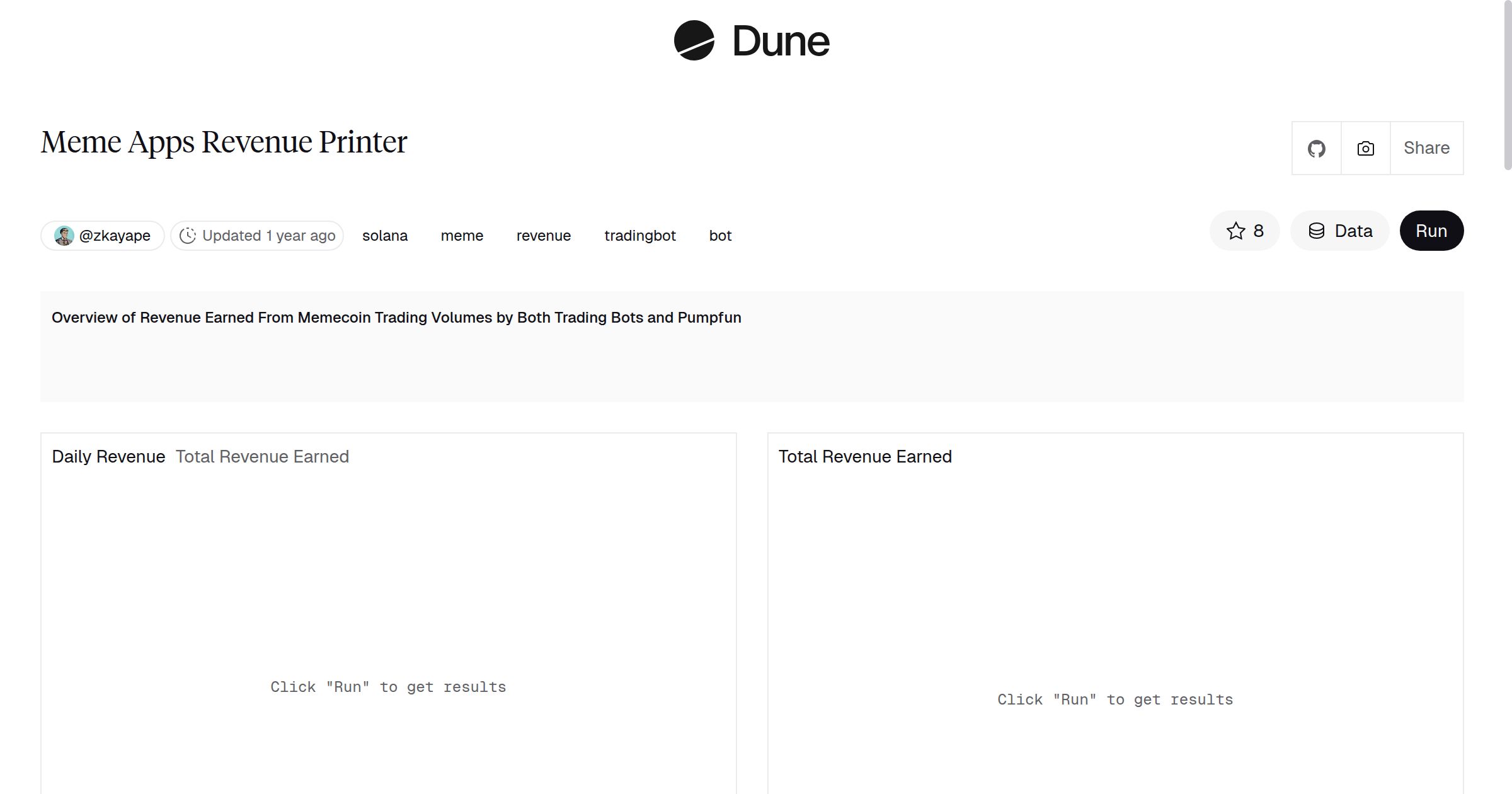Click the Updated 1 year ago badge
This screenshot has width=1512, height=794.
257,235
